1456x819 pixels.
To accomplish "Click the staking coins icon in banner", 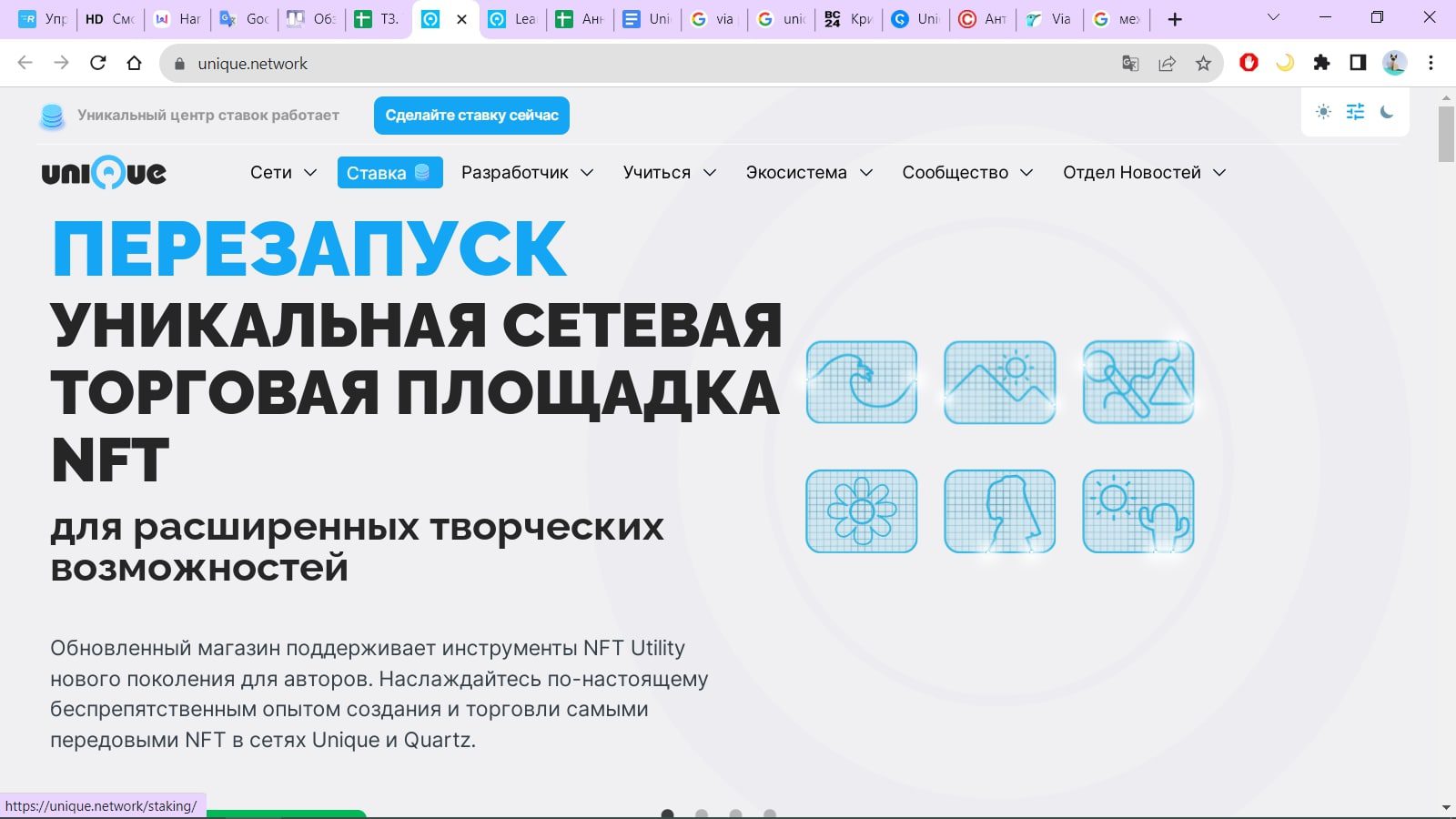I will (53, 116).
